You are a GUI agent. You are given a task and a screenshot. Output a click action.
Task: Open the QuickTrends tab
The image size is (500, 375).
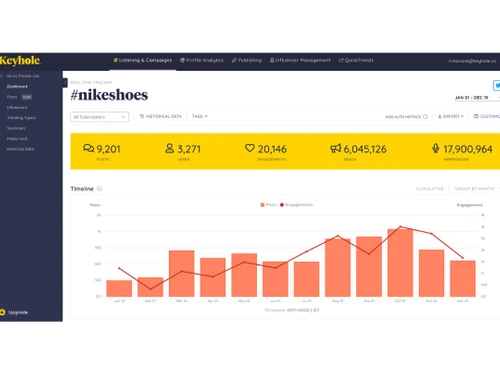(356, 60)
